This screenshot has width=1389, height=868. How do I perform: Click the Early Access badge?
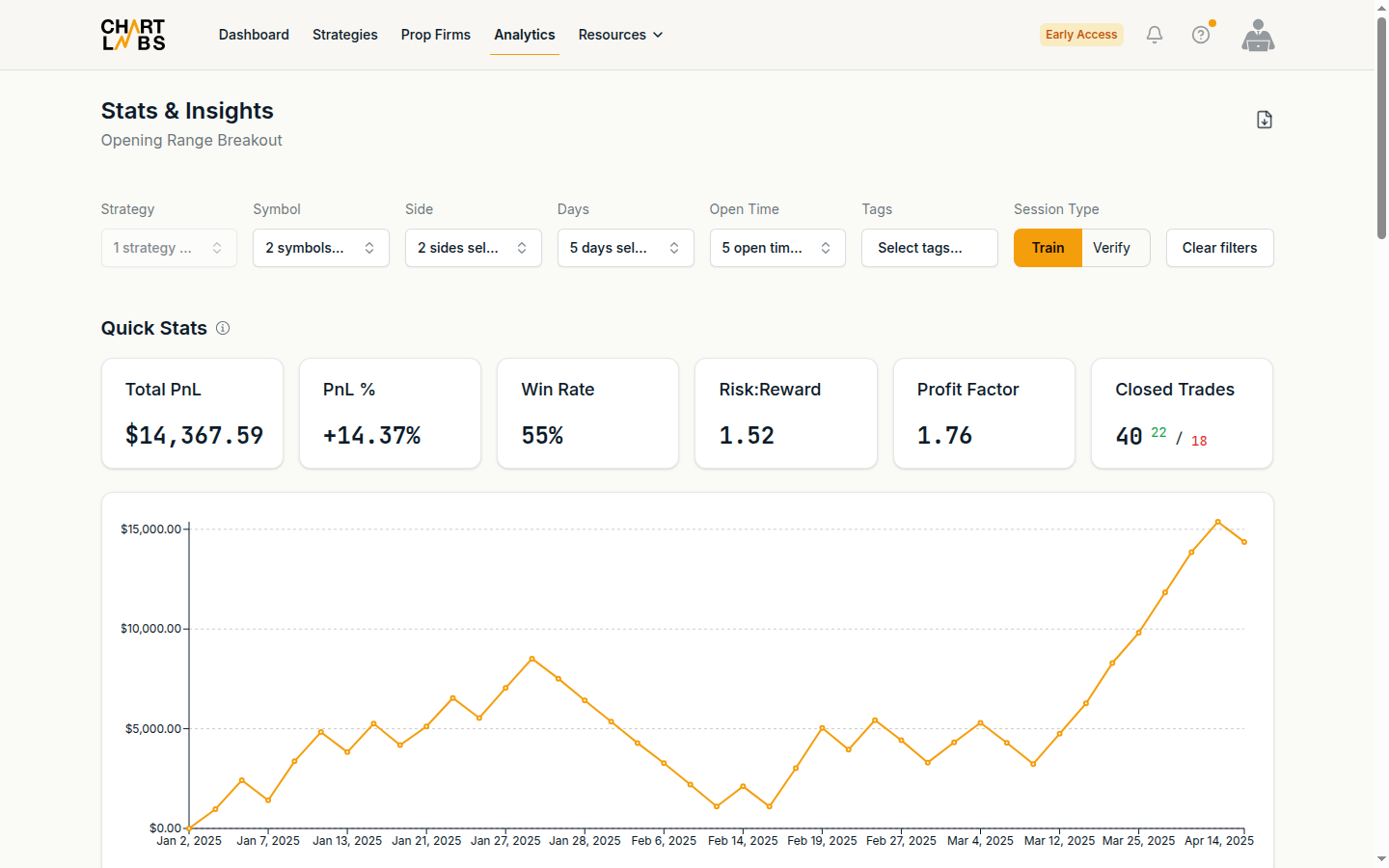1081,35
